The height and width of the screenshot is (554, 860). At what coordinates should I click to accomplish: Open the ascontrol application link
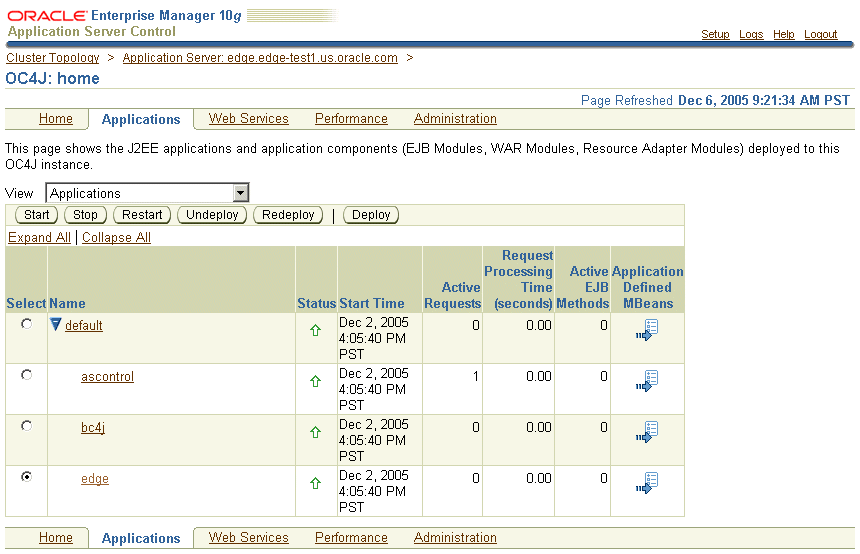pyautogui.click(x=107, y=377)
